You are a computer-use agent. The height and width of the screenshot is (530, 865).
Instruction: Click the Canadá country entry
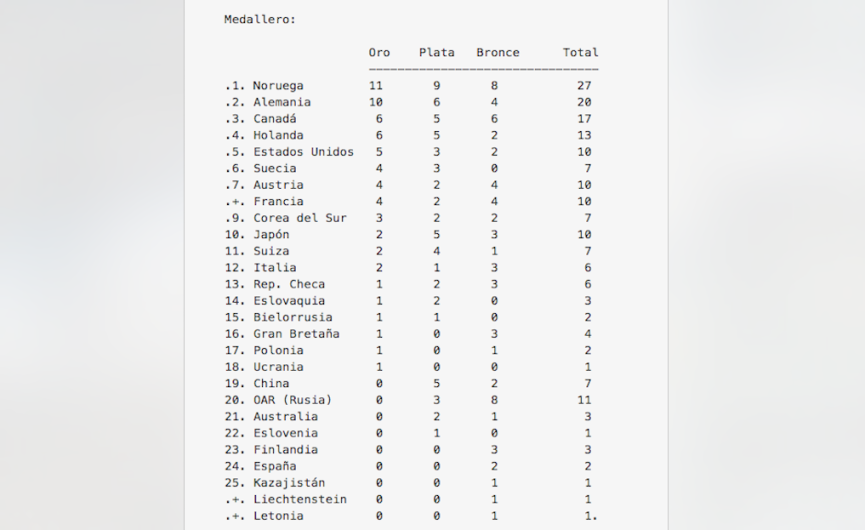point(275,119)
